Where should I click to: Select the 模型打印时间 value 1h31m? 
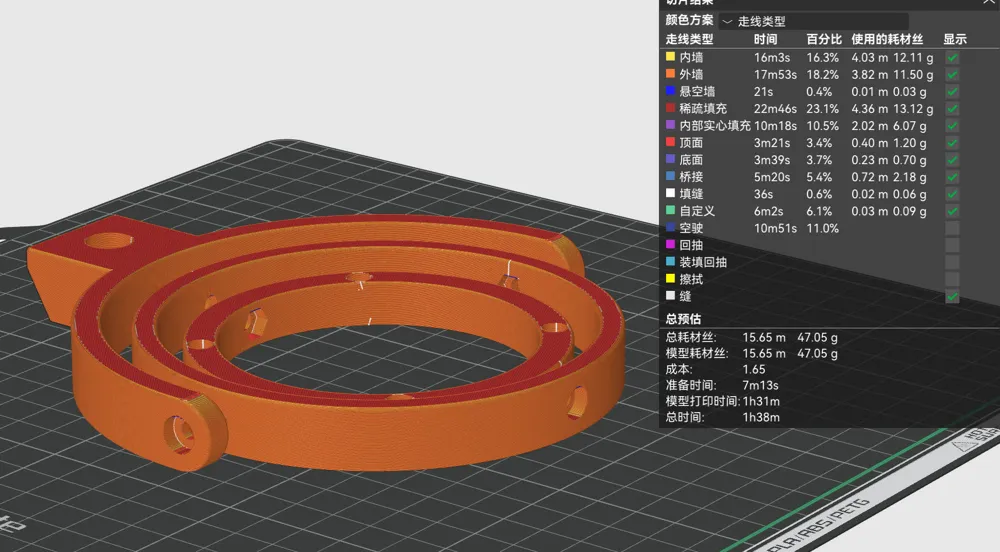coord(761,402)
